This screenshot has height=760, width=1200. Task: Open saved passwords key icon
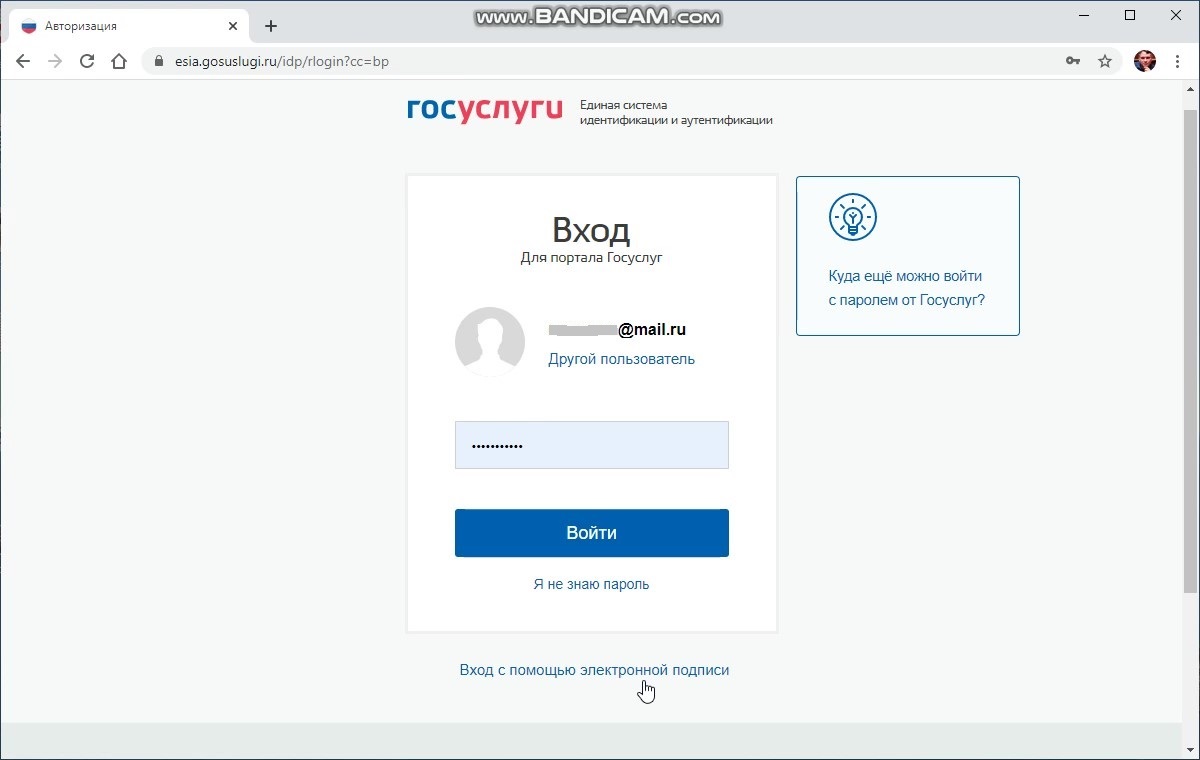[x=1073, y=61]
